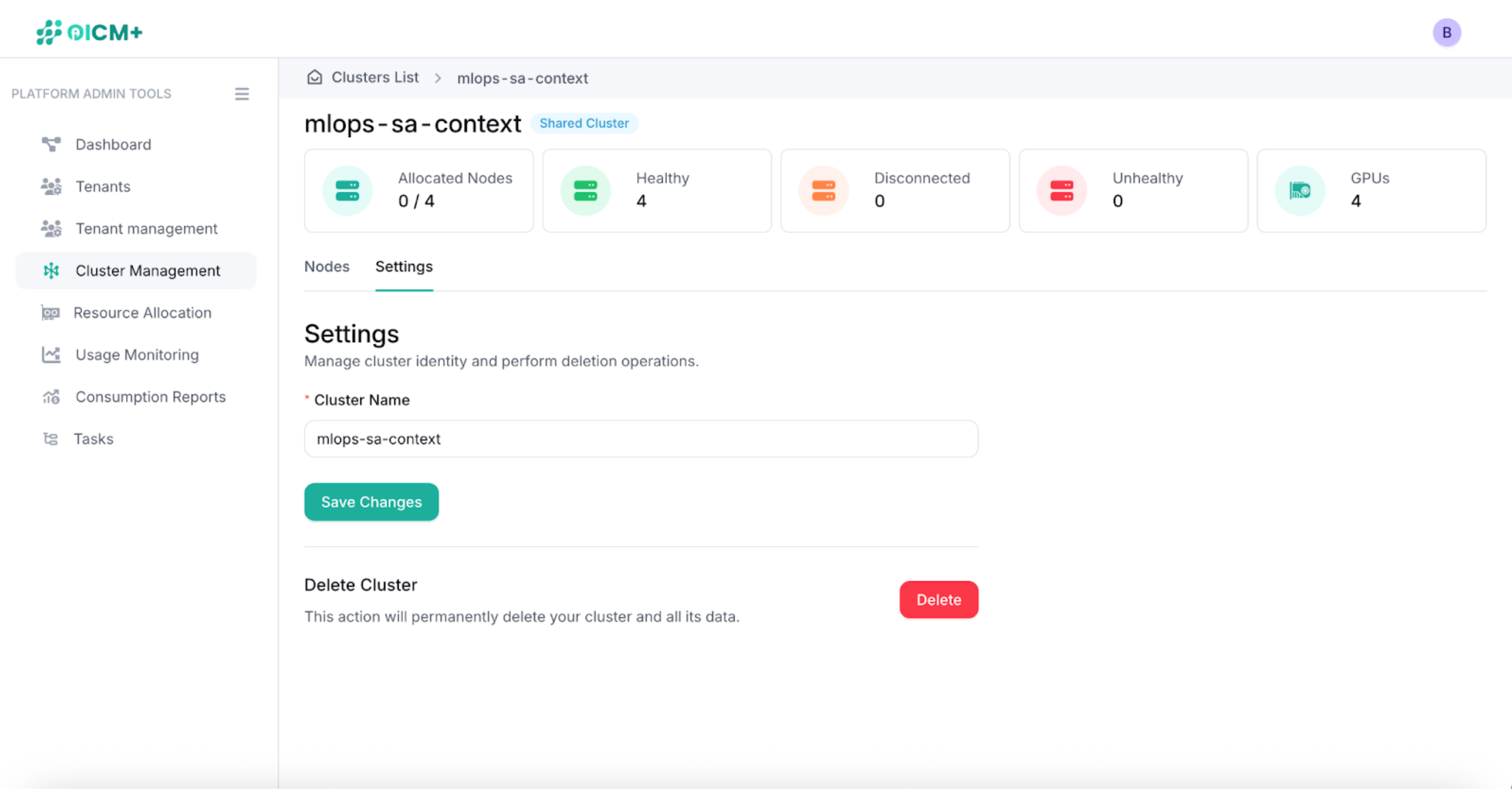Open Resource Allocation via its sidebar icon
Screen dimensions: 1512x790
tap(52, 312)
